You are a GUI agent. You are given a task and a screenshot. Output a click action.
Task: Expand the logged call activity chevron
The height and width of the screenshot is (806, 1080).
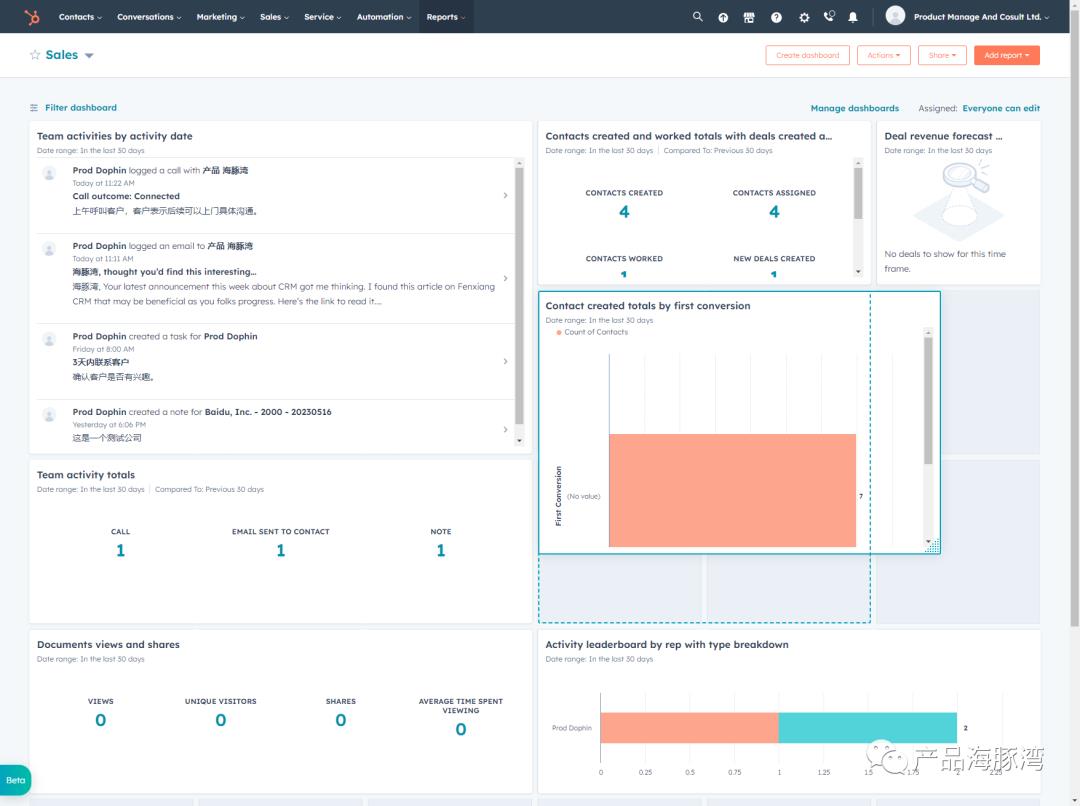coord(506,196)
